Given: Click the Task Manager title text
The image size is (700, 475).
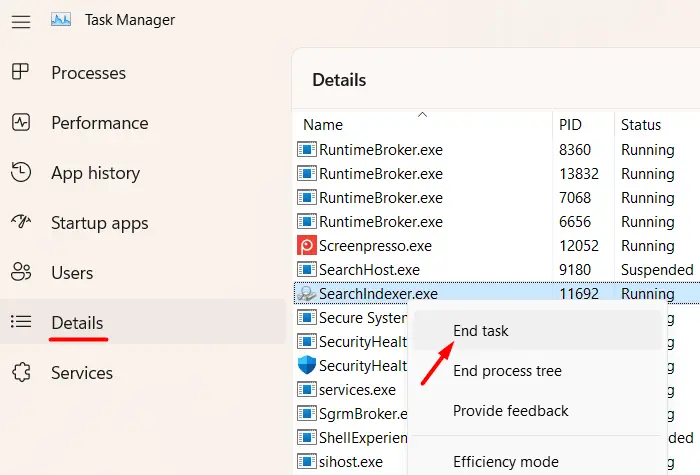Looking at the screenshot, I should (x=130, y=20).
